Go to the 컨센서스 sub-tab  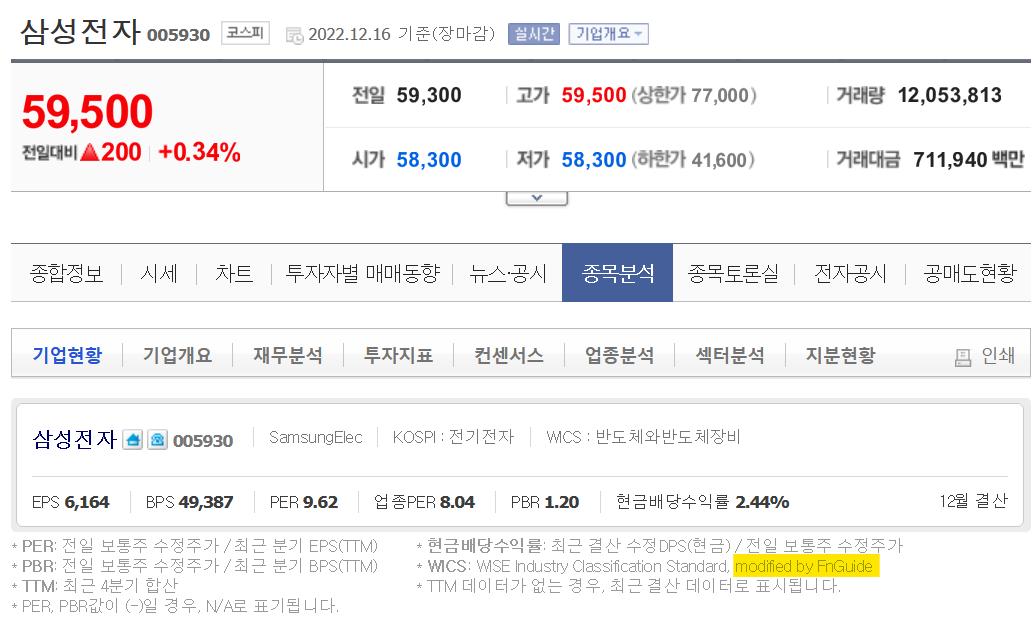pos(509,355)
